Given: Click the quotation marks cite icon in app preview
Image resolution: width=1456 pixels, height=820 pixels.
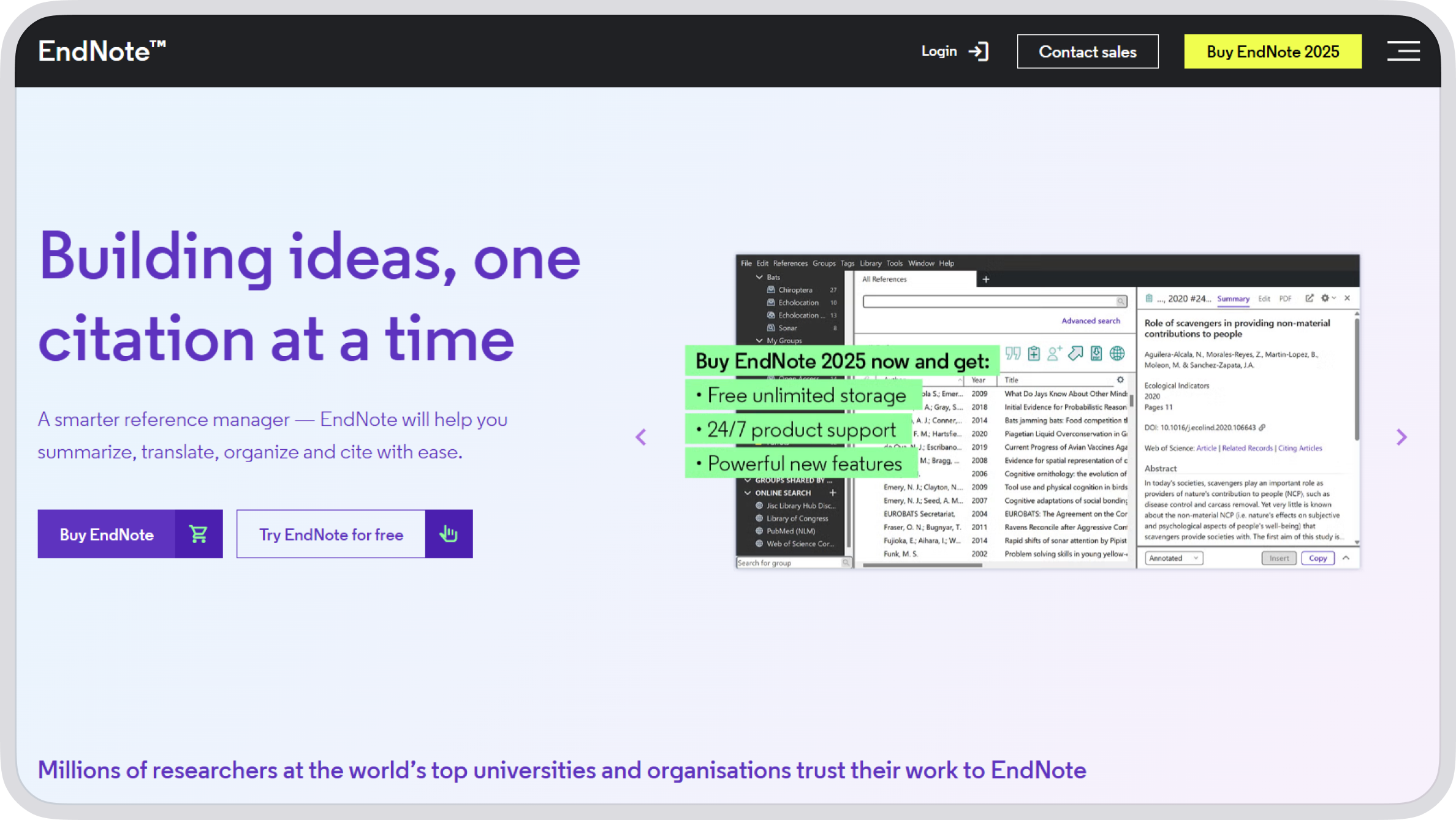Looking at the screenshot, I should [x=1013, y=354].
